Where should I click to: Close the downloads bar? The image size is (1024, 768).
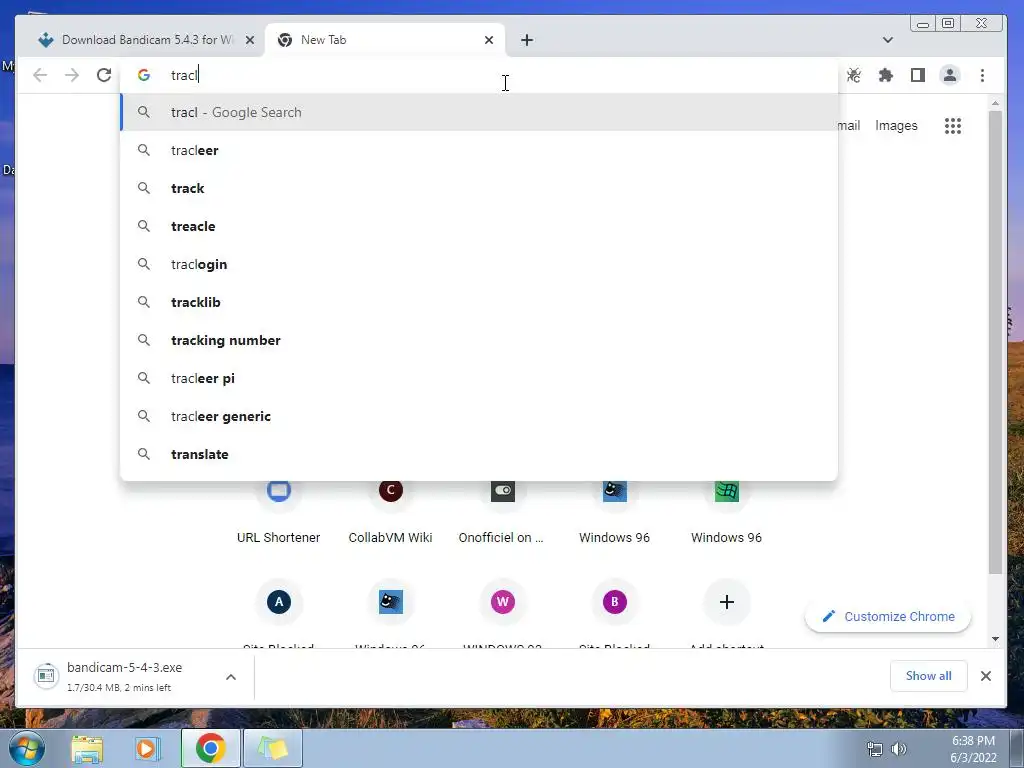(x=986, y=676)
